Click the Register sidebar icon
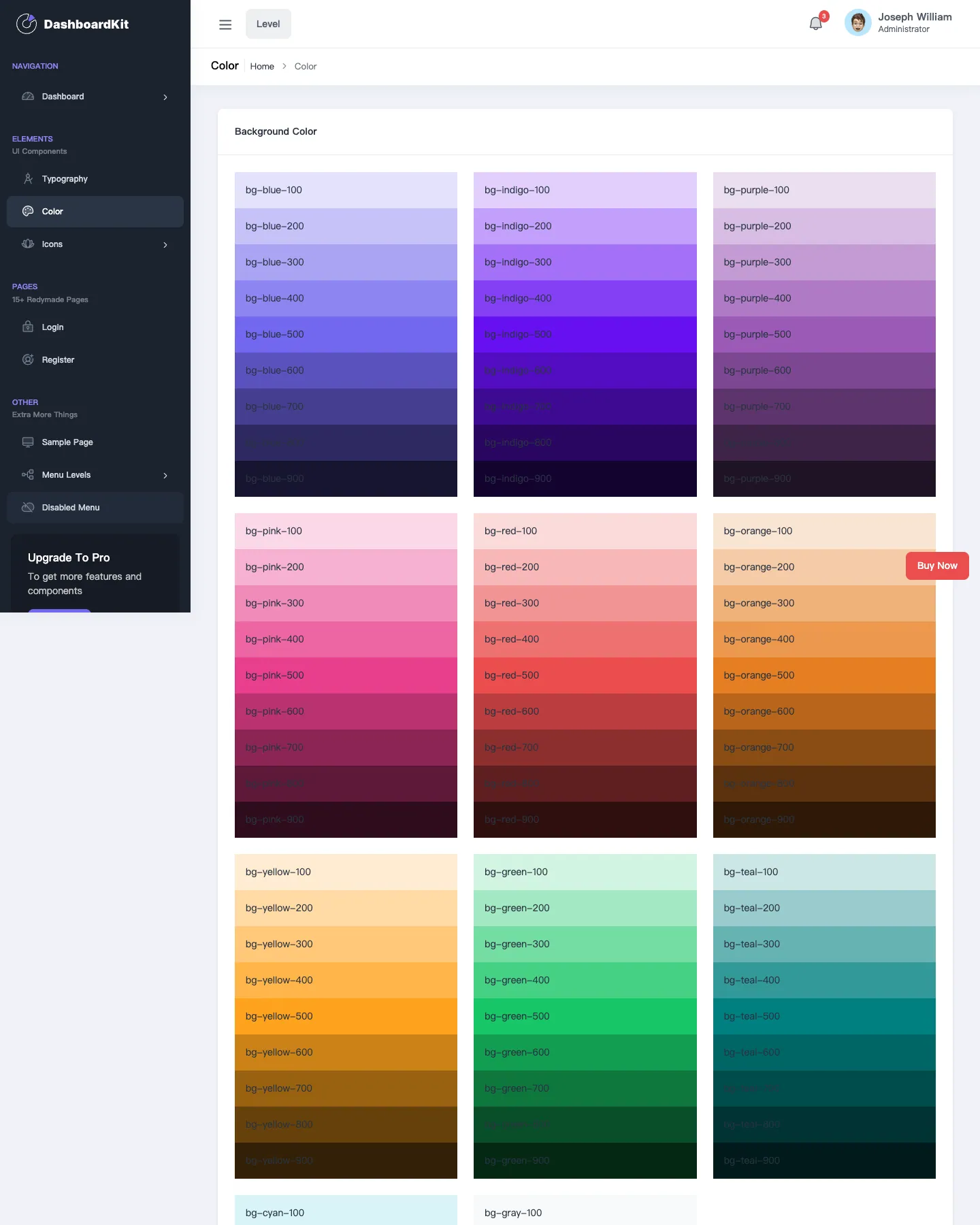This screenshot has width=980, height=1225. (x=28, y=360)
